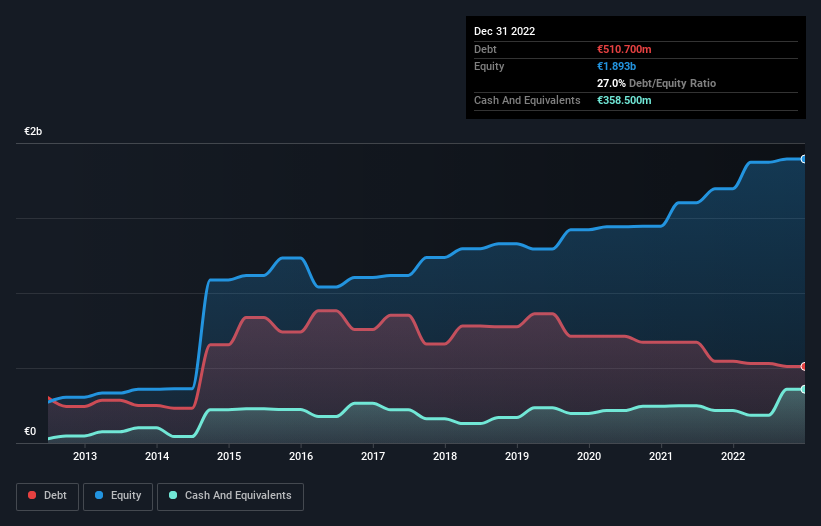This screenshot has height=526, width=821.
Task: Click the €358.500m cash value
Action: (624, 100)
